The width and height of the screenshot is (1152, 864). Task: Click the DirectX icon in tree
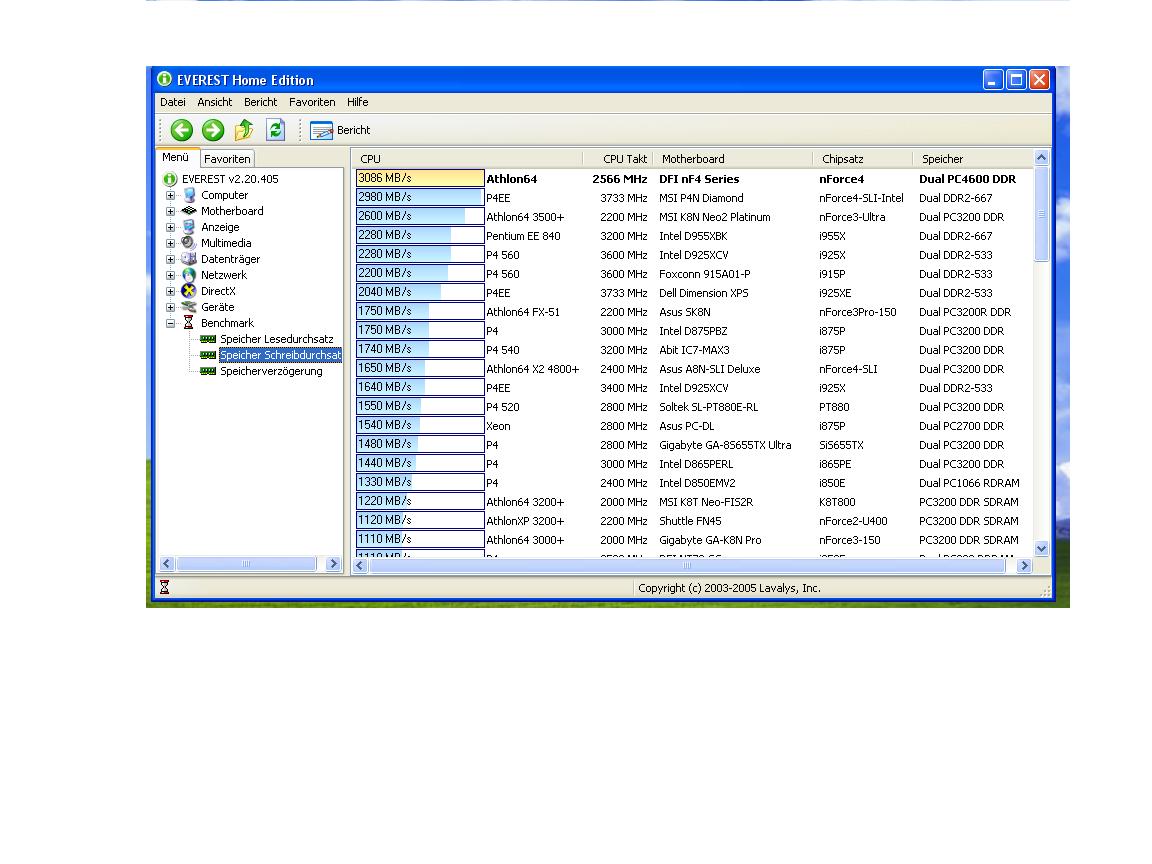189,291
